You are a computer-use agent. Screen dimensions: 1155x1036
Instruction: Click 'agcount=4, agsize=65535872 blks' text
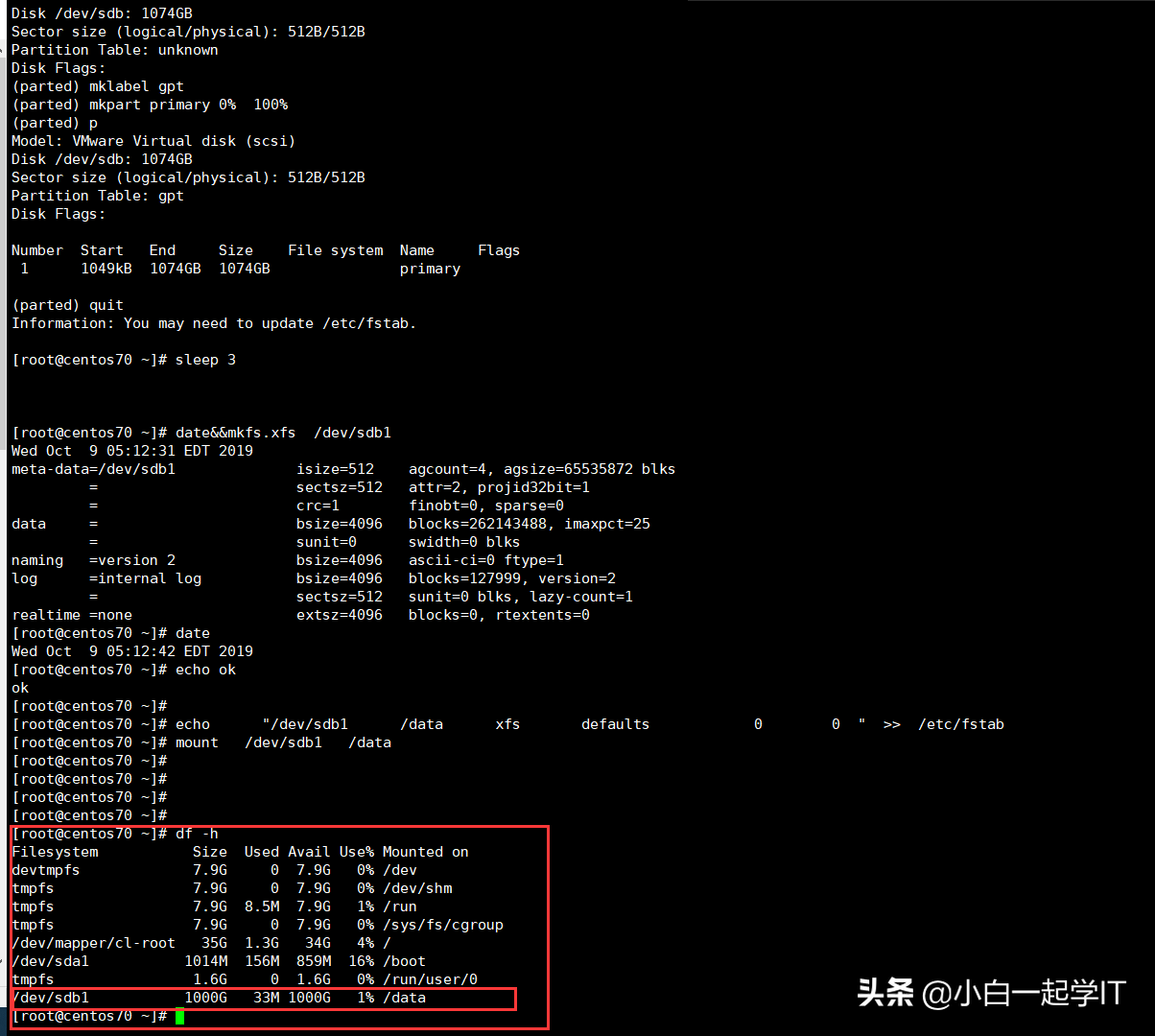pyautogui.click(x=542, y=469)
